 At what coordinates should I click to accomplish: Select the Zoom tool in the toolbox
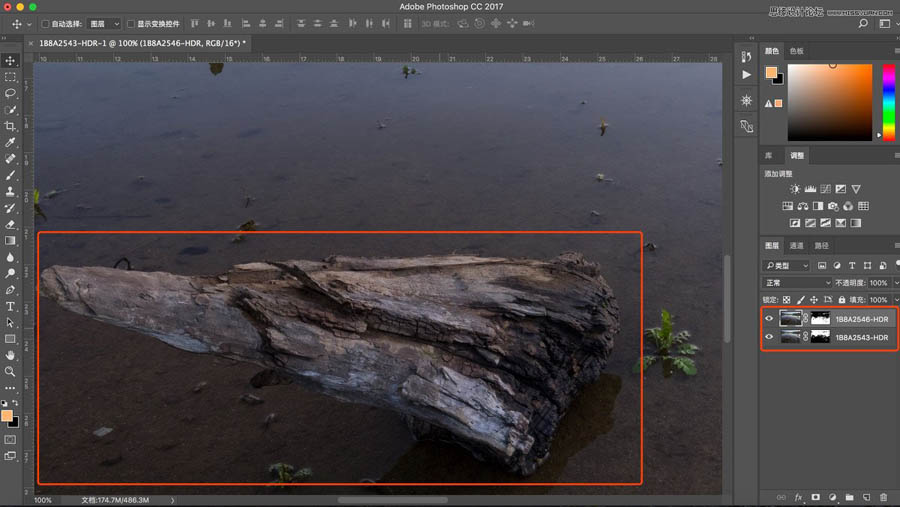coord(10,371)
